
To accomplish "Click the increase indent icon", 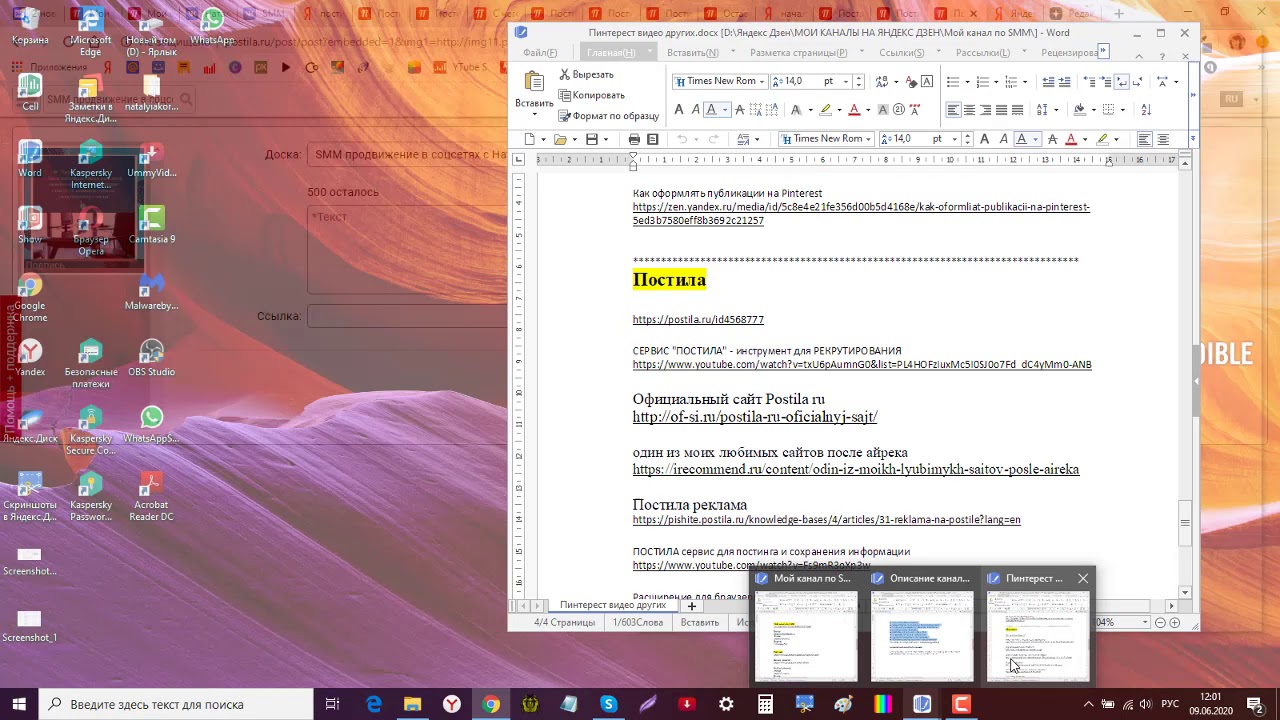I will pos(1066,81).
